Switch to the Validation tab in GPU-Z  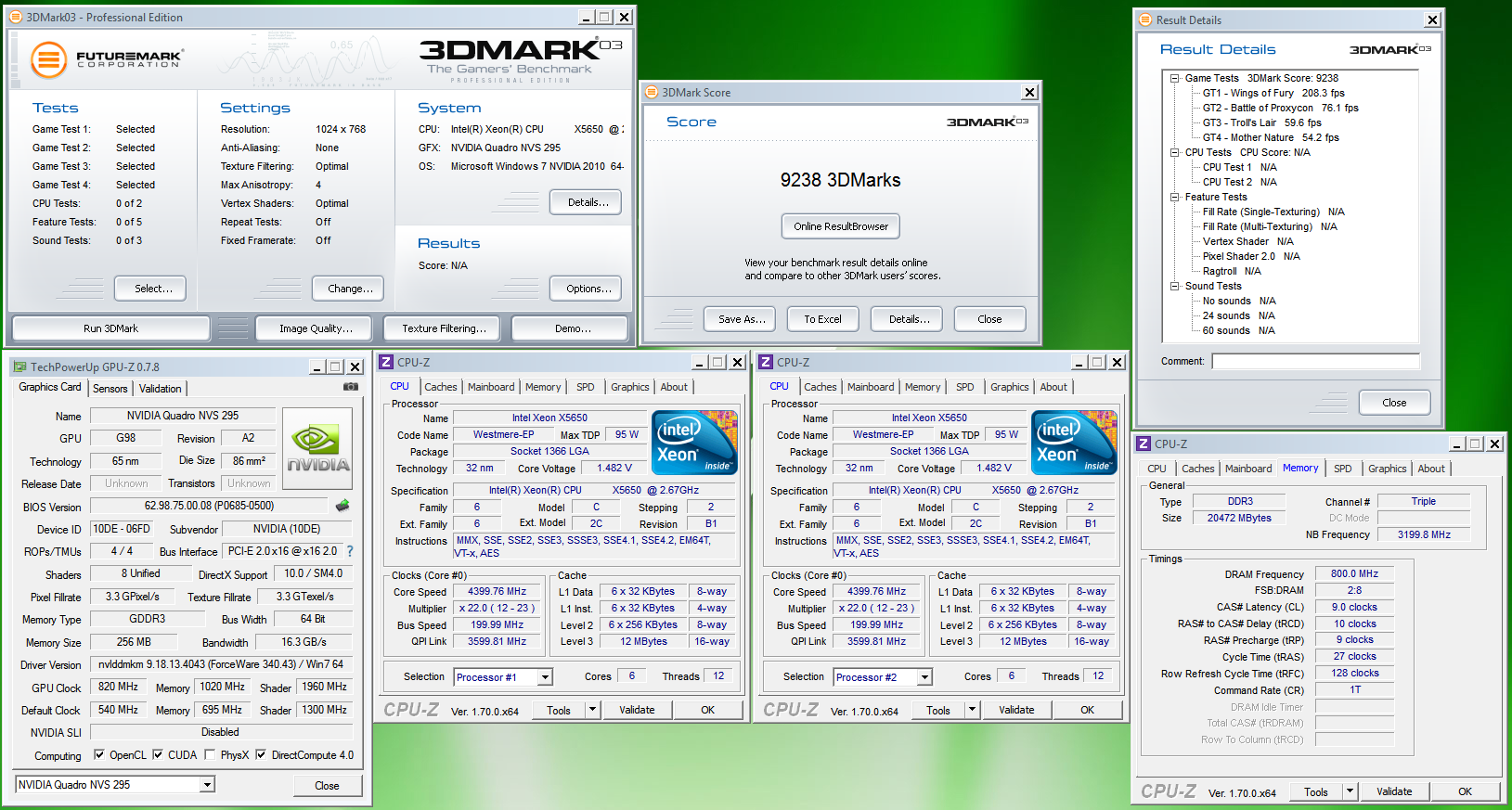[x=161, y=389]
